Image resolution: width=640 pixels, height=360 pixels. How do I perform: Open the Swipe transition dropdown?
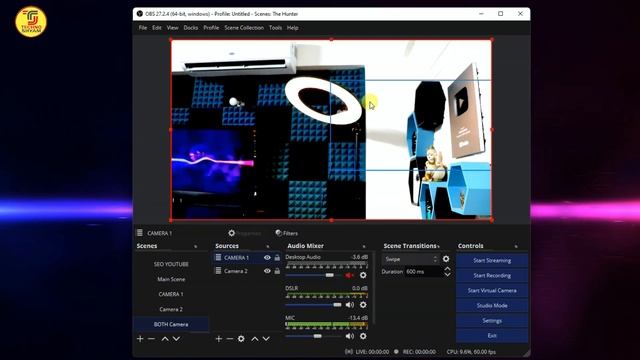tap(410, 259)
